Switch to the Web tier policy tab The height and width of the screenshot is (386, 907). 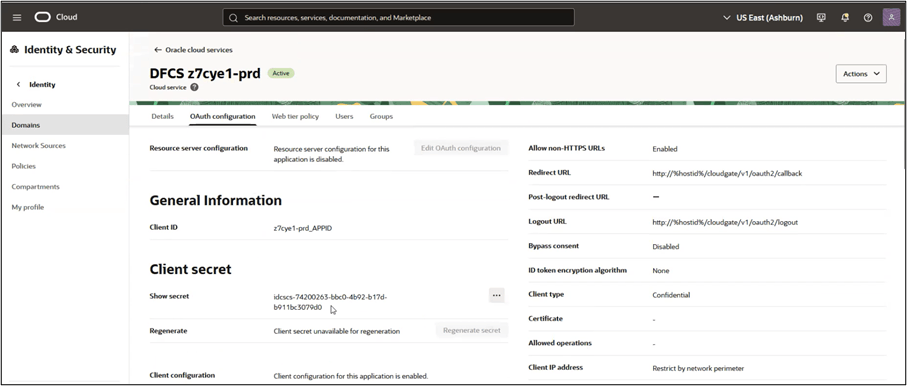click(x=295, y=116)
